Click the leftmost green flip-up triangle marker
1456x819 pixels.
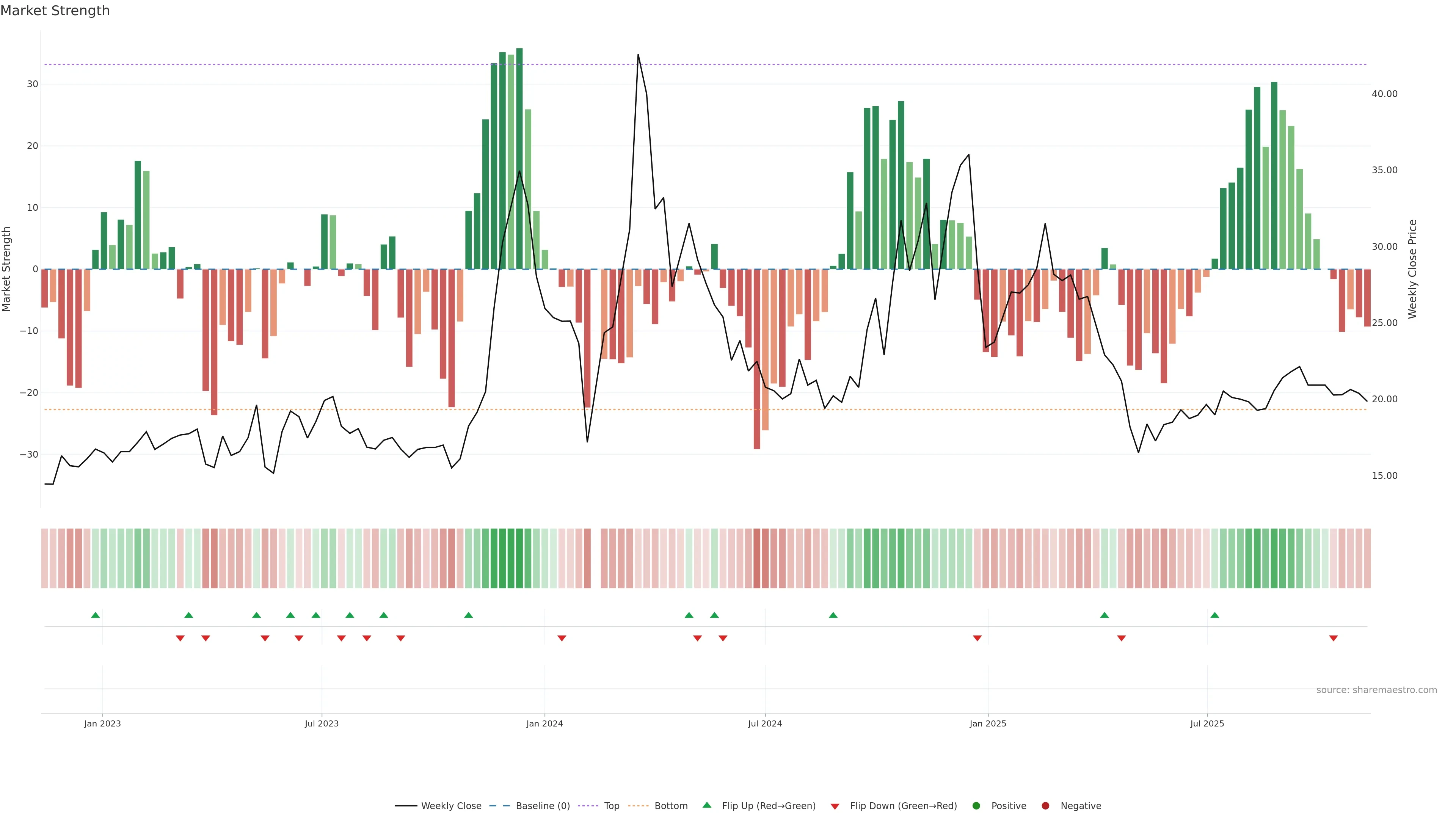tap(96, 615)
